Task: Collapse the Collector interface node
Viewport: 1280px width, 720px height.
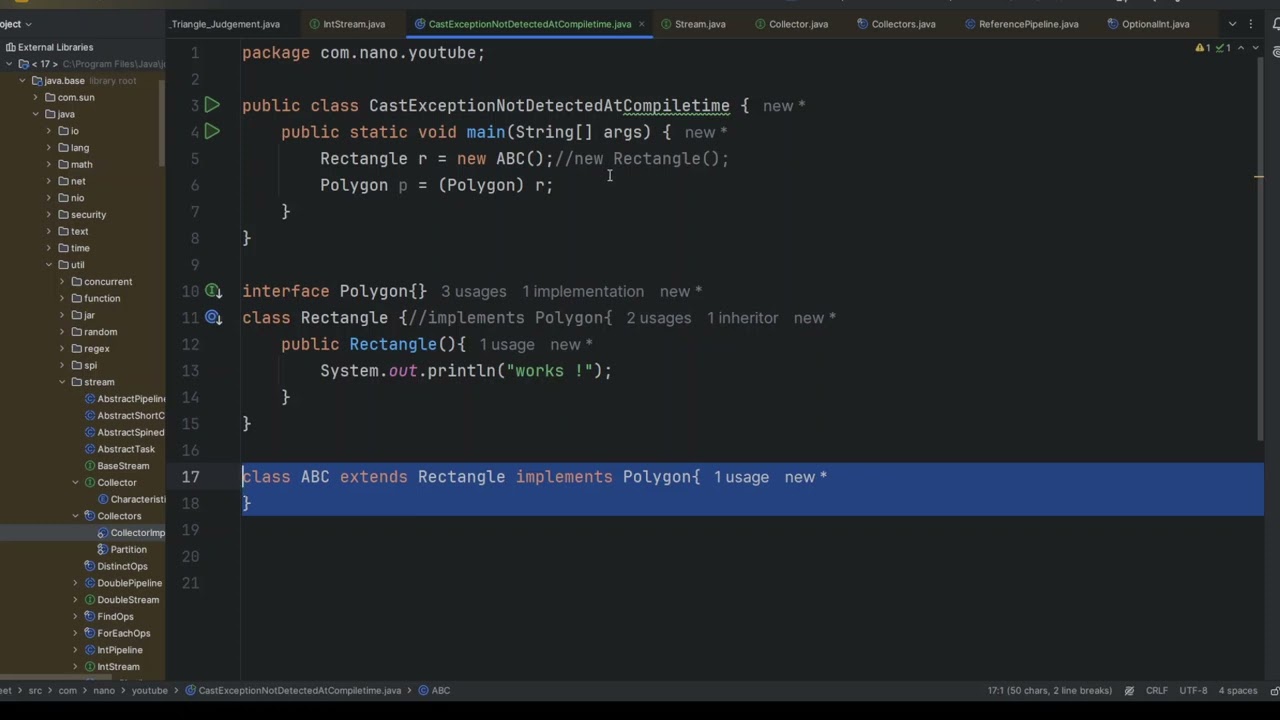Action: 75,482
